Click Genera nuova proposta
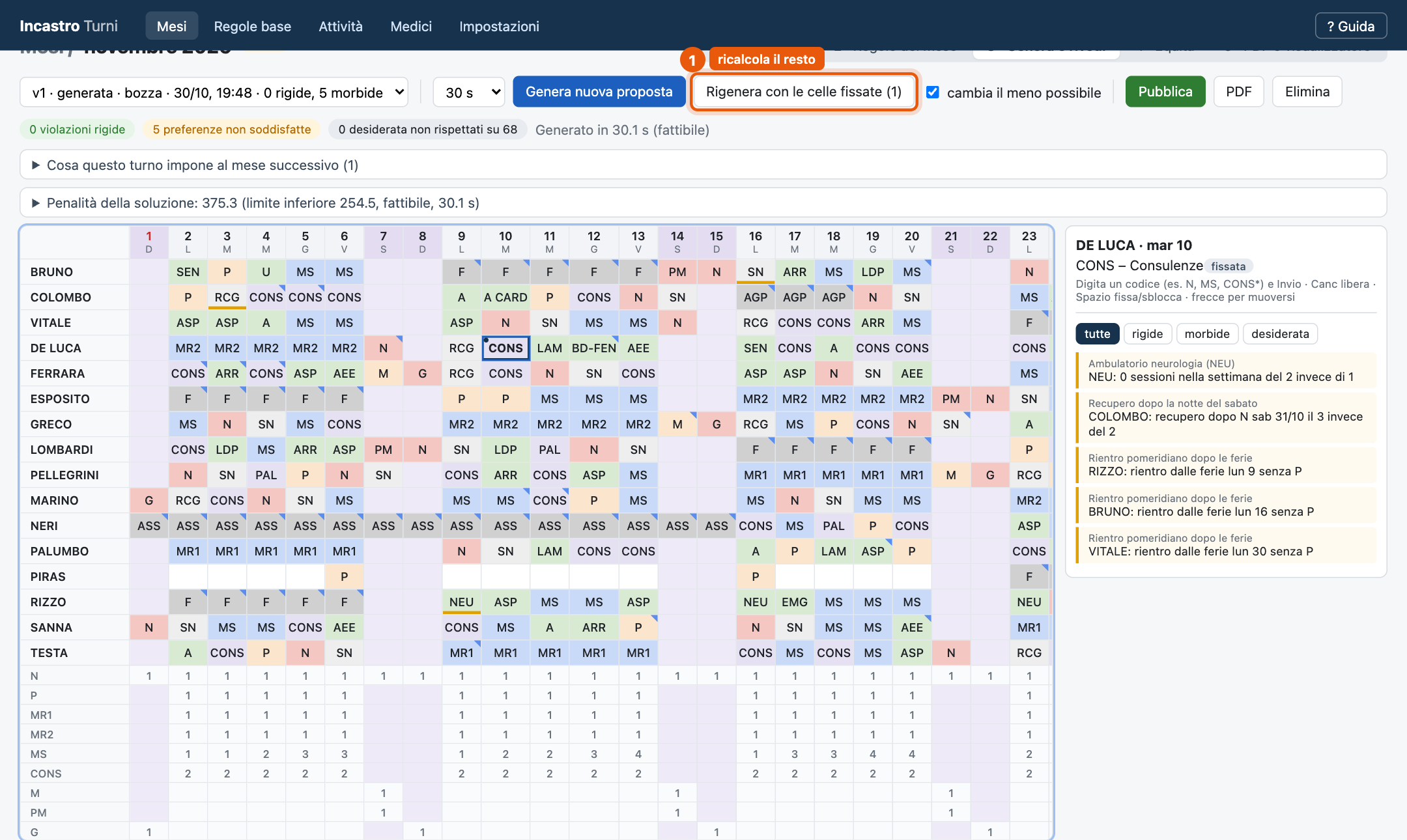This screenshot has width=1407, height=840. pyautogui.click(x=599, y=92)
